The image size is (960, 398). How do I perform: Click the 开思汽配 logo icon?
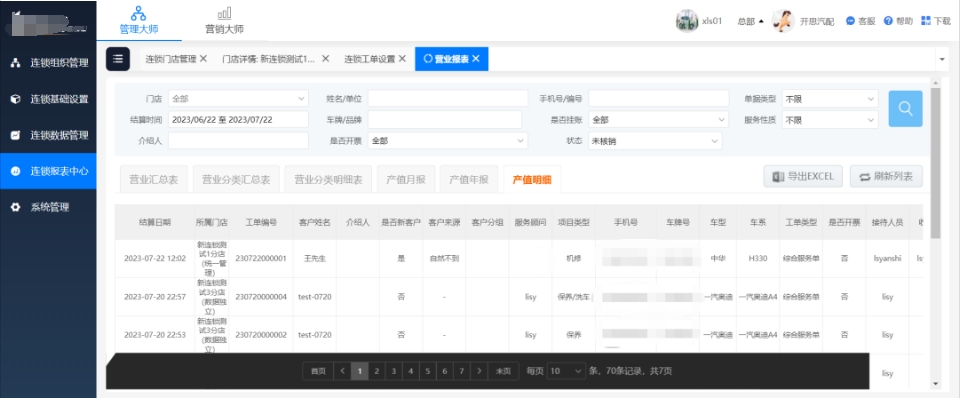click(783, 21)
